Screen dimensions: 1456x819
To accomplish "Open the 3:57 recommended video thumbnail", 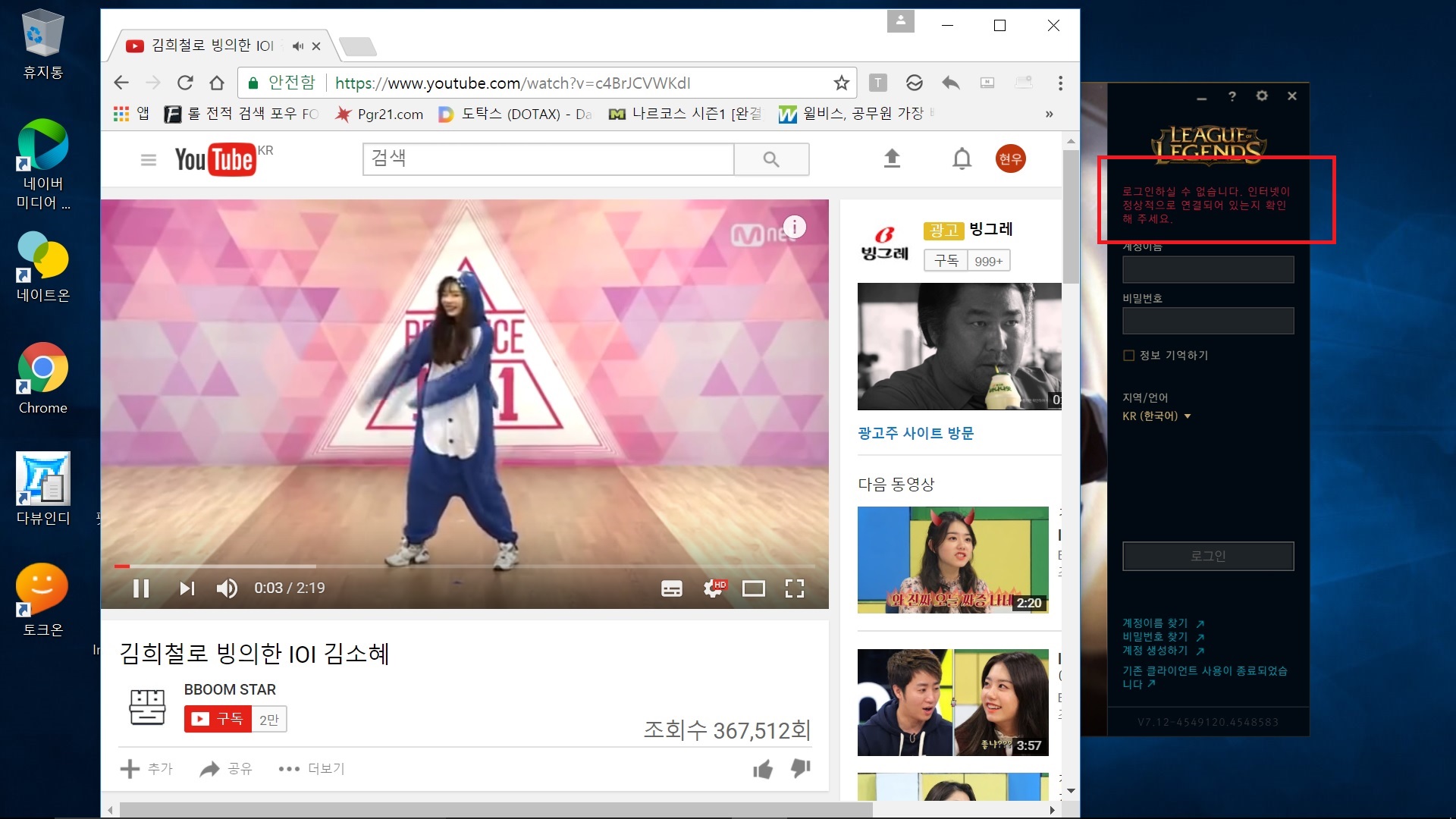I will (953, 702).
